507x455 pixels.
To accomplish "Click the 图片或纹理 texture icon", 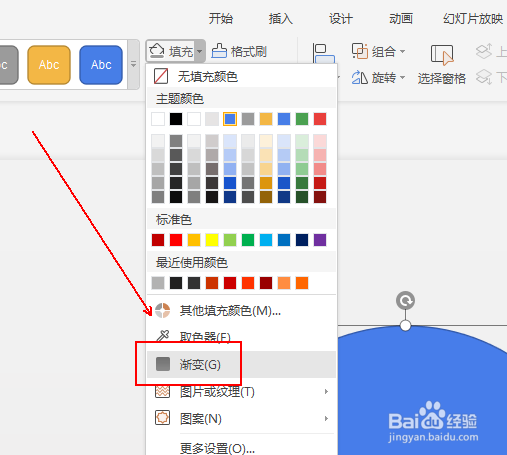I will pyautogui.click(x=163, y=391).
